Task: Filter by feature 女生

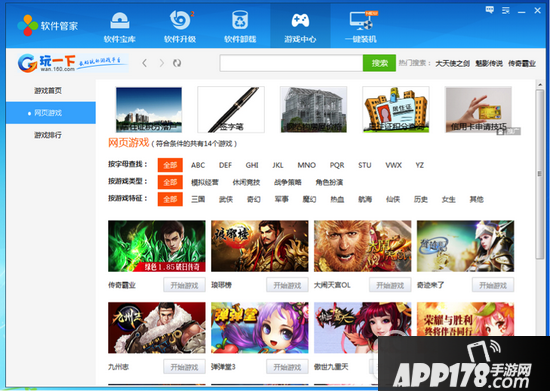Action: pyautogui.click(x=449, y=200)
